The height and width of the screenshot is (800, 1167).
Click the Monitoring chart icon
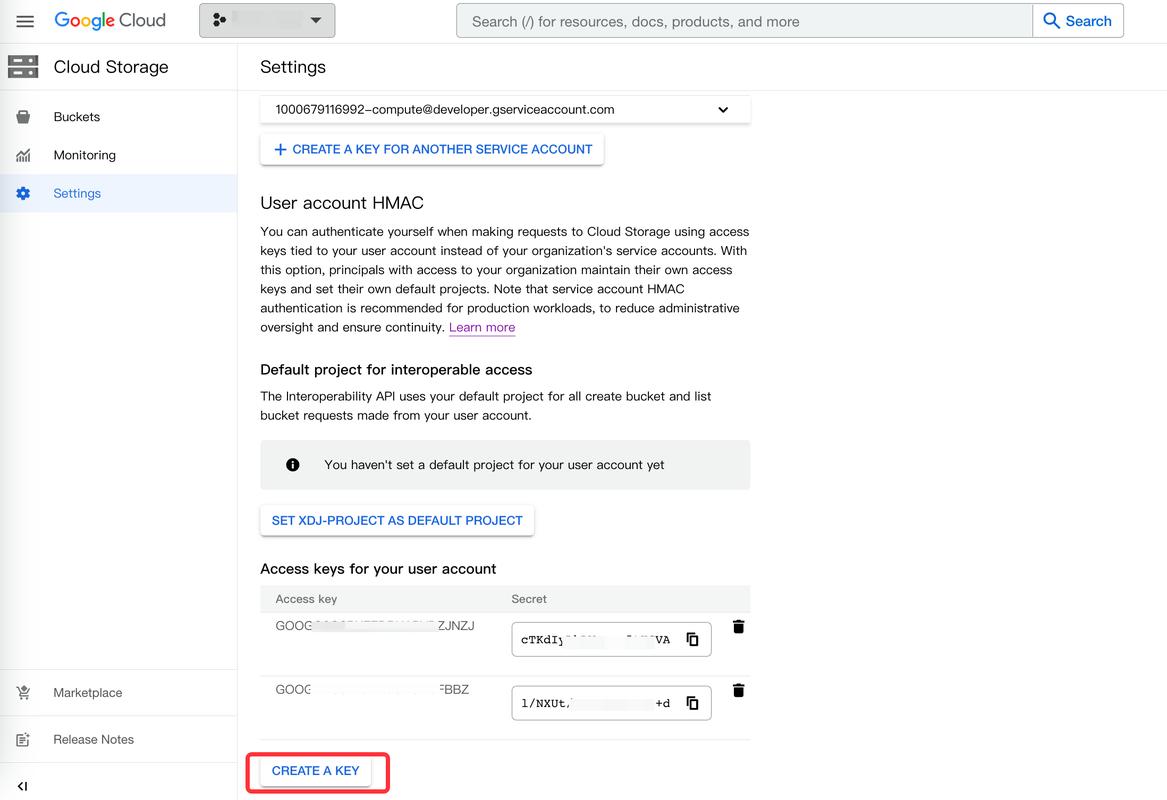click(23, 154)
